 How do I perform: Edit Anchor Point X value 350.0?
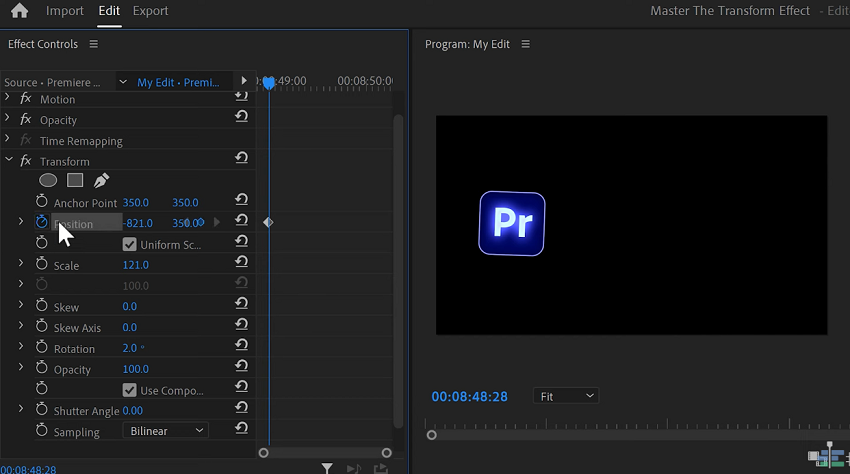136,202
